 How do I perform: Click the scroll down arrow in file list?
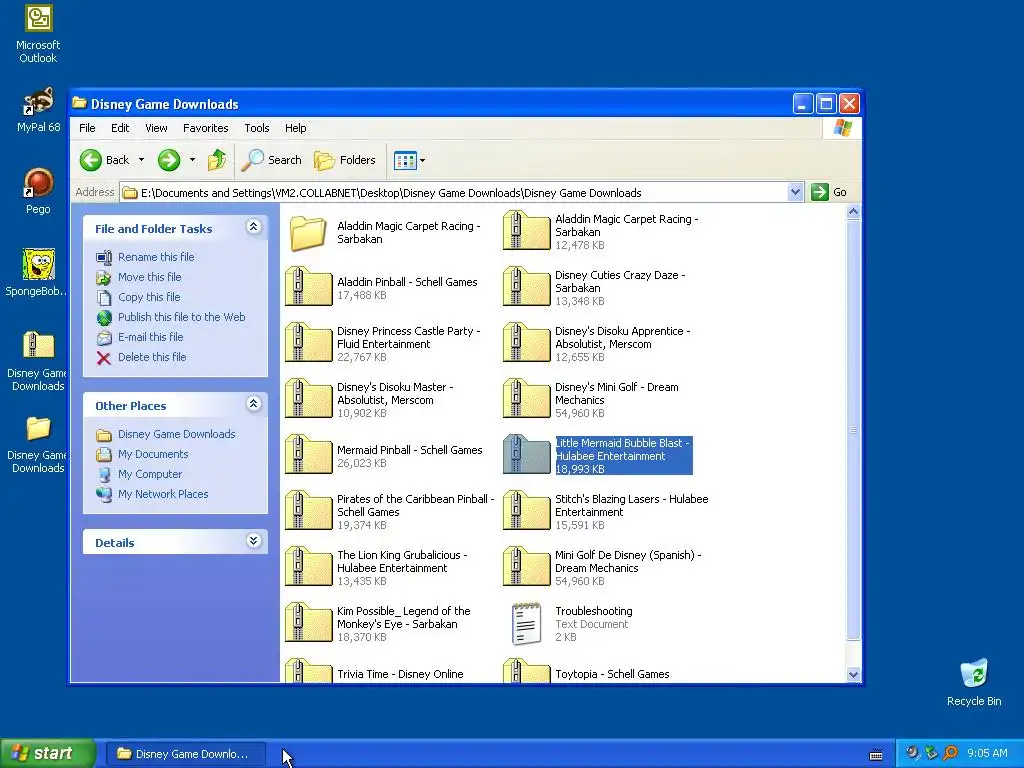pyautogui.click(x=853, y=675)
